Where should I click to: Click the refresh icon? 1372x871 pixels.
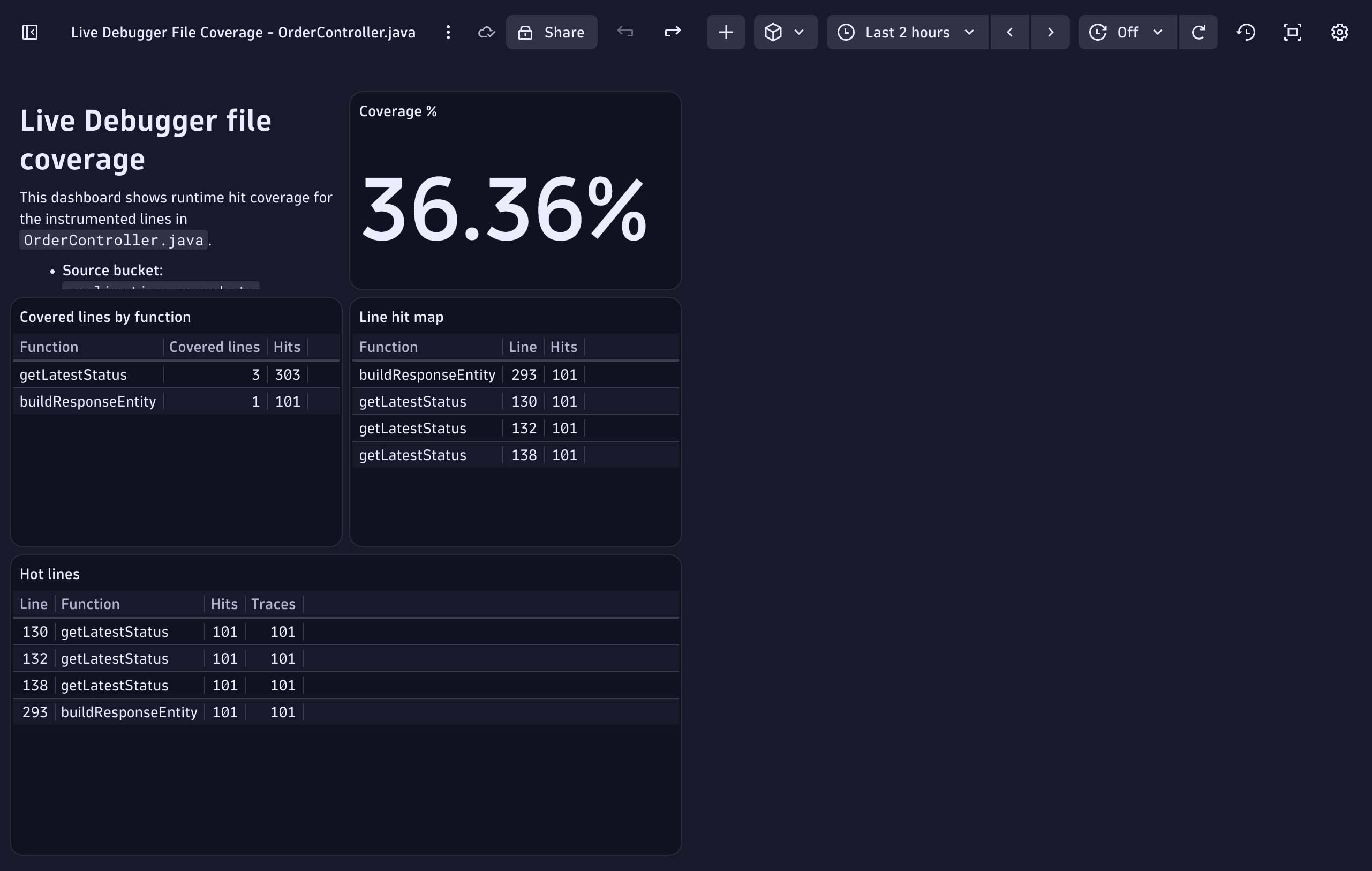[x=1197, y=33]
